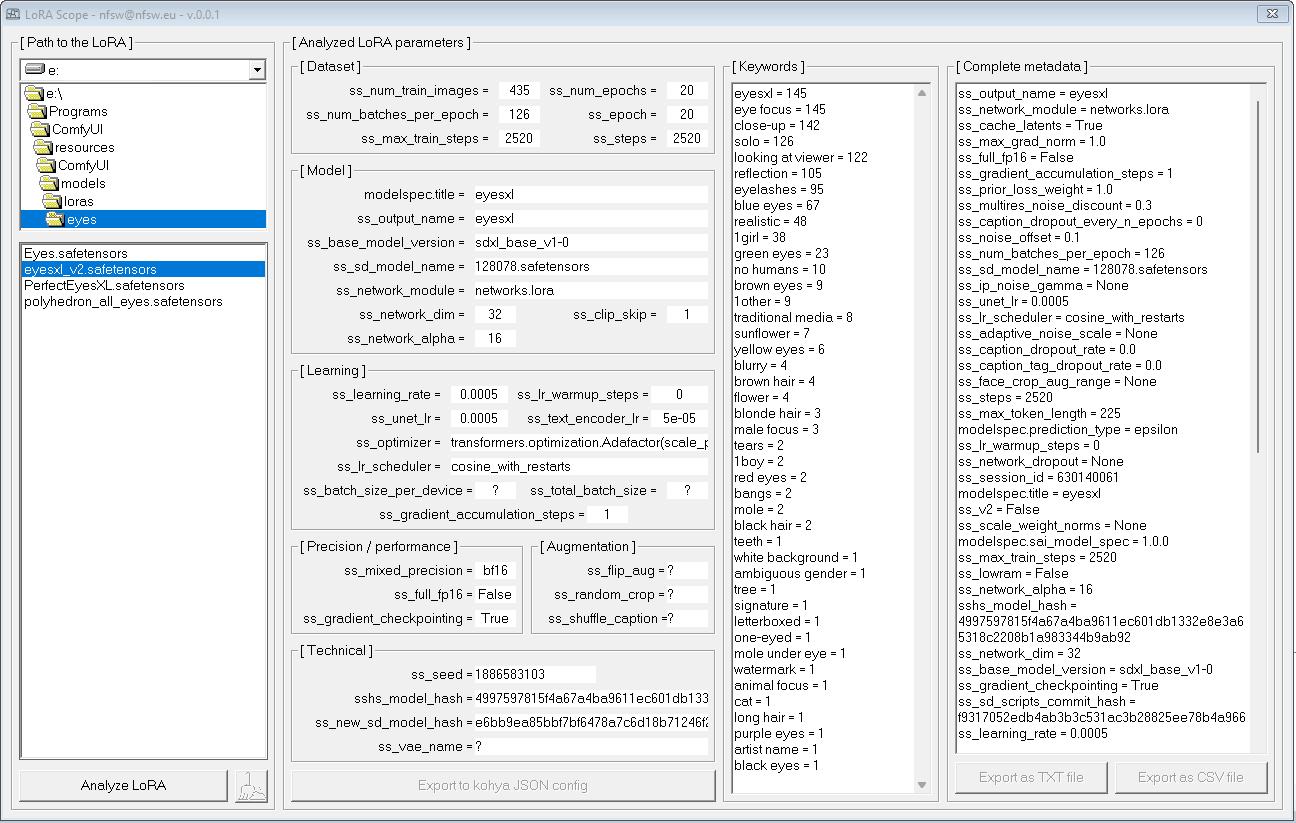Select the models folder icon
Screen dimensions: 1296x823
tap(49, 183)
